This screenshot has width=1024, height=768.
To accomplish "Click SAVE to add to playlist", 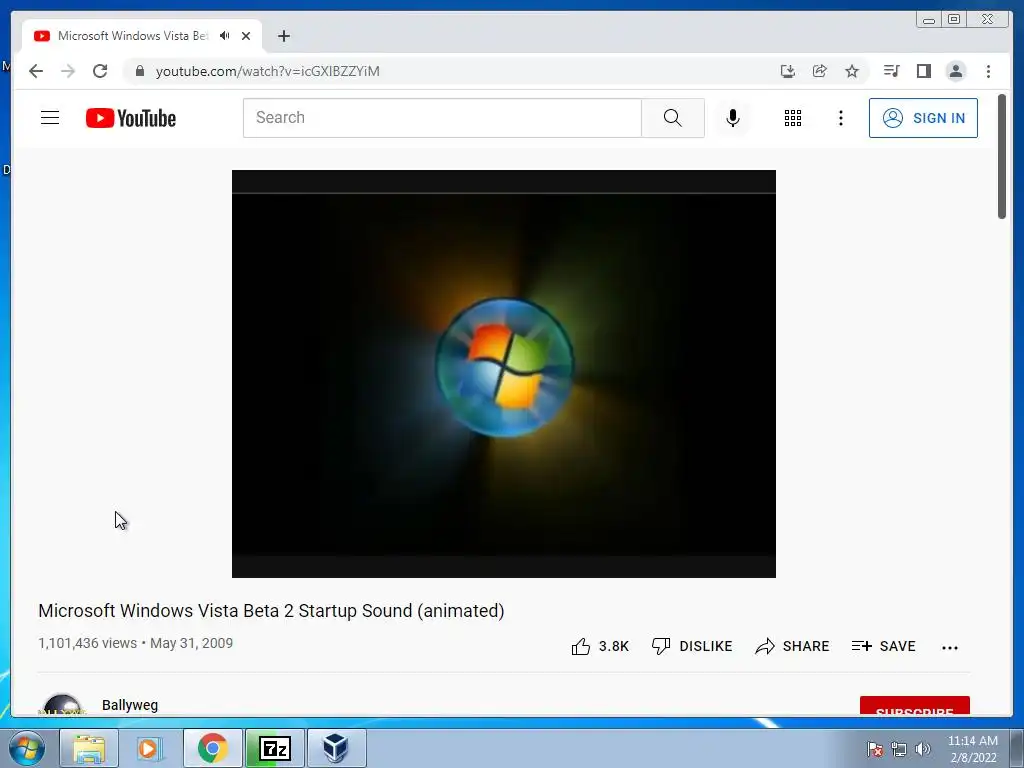I will 884,647.
